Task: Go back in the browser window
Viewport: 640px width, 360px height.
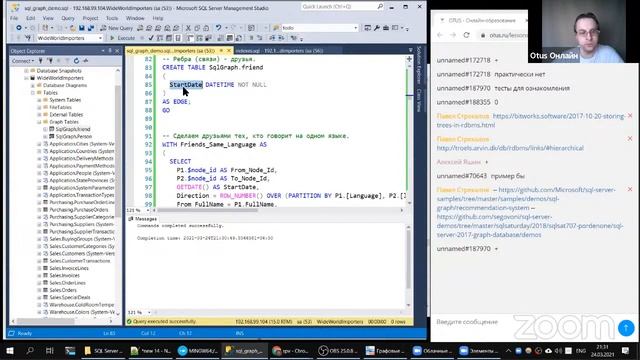Action: (440, 35)
